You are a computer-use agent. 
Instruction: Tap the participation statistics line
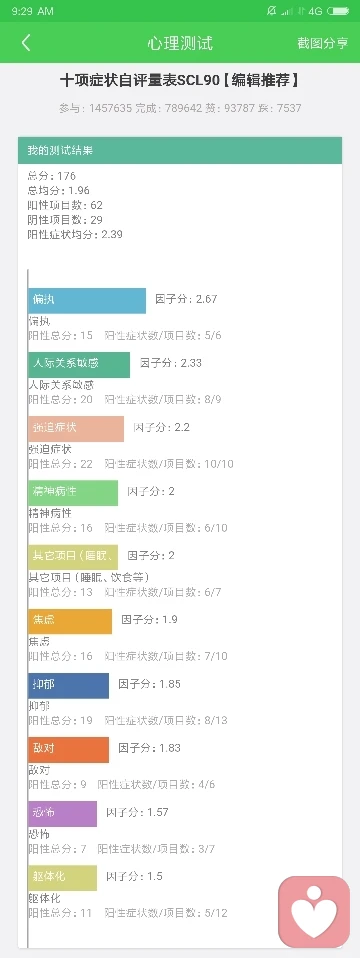click(x=180, y=108)
